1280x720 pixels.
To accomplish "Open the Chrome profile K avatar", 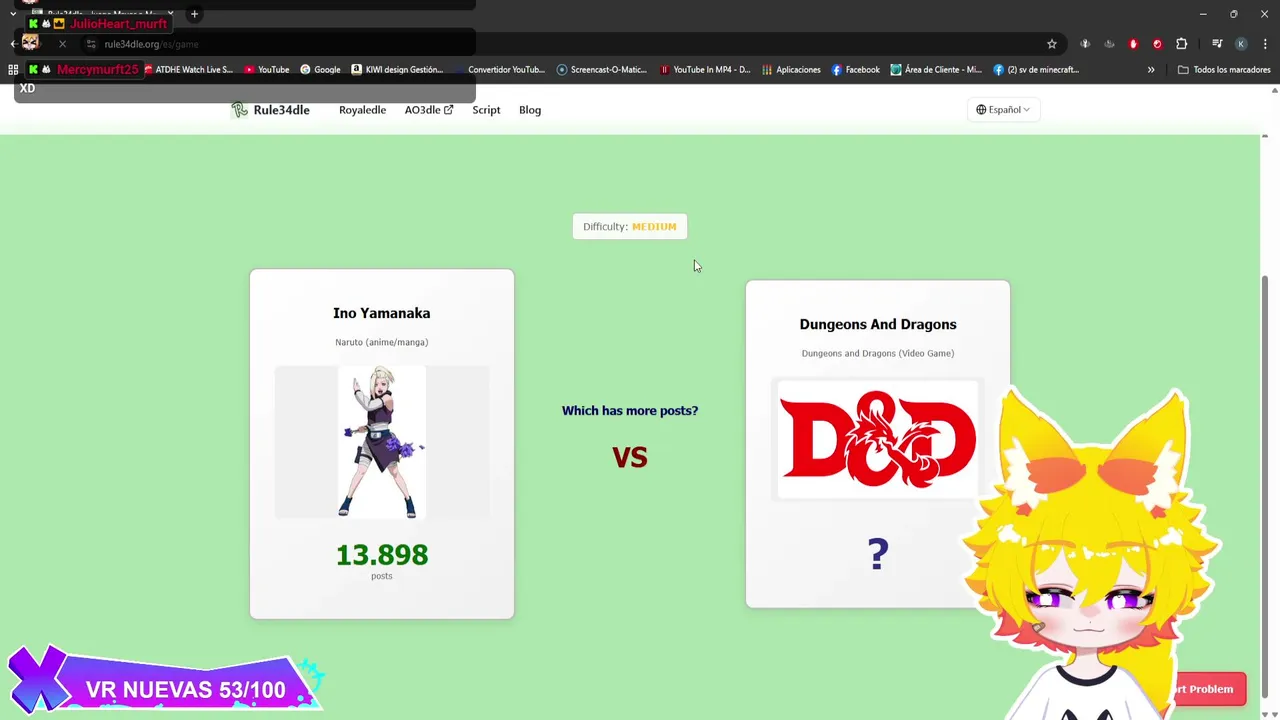I will tap(1241, 44).
